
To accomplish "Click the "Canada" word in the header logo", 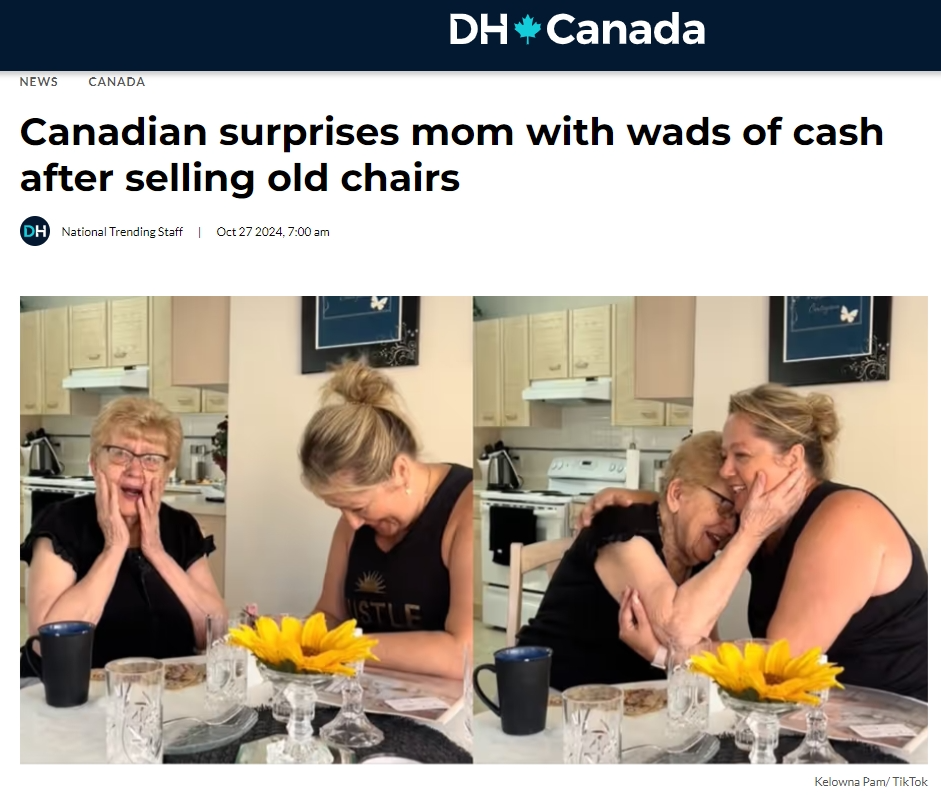I will [x=625, y=29].
